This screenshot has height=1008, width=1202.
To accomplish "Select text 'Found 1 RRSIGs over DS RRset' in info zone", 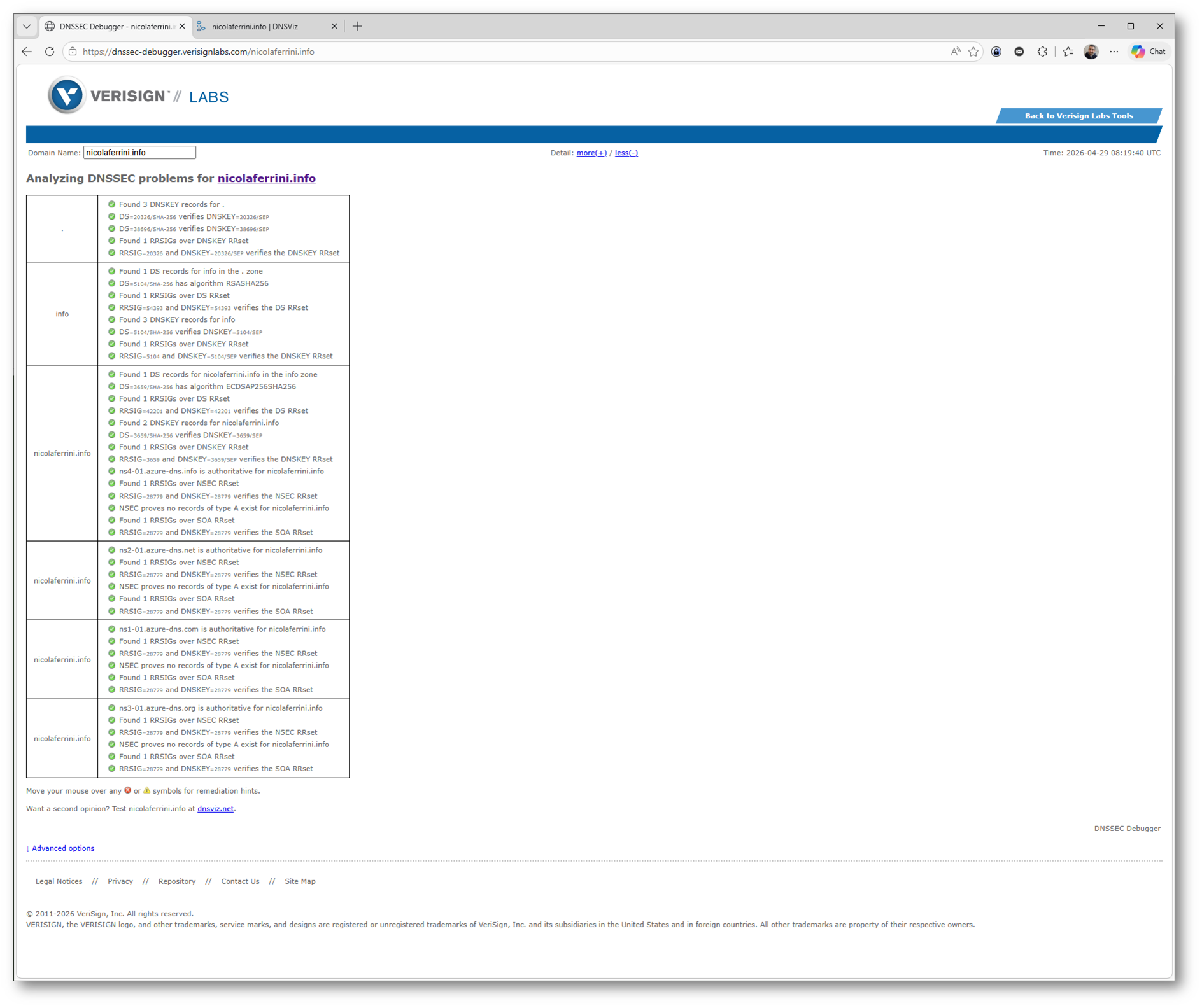I will coord(174,295).
